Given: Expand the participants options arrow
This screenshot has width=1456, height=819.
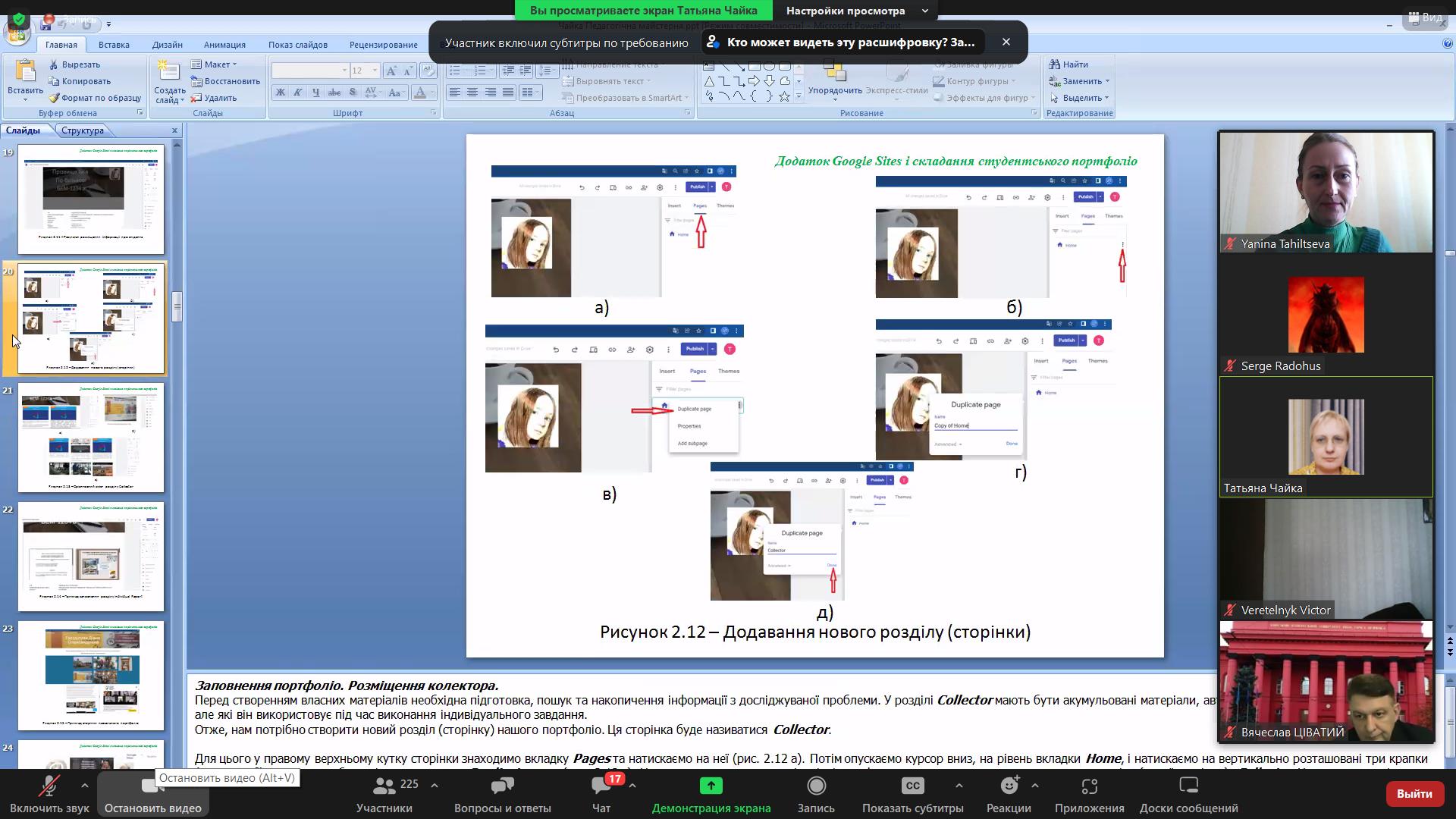Looking at the screenshot, I should (435, 786).
